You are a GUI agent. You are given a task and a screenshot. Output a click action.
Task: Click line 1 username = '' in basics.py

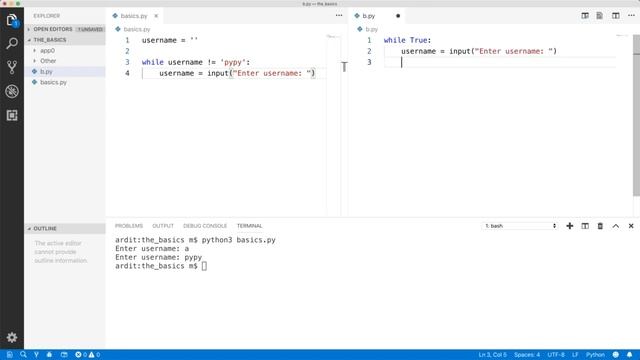(x=170, y=40)
